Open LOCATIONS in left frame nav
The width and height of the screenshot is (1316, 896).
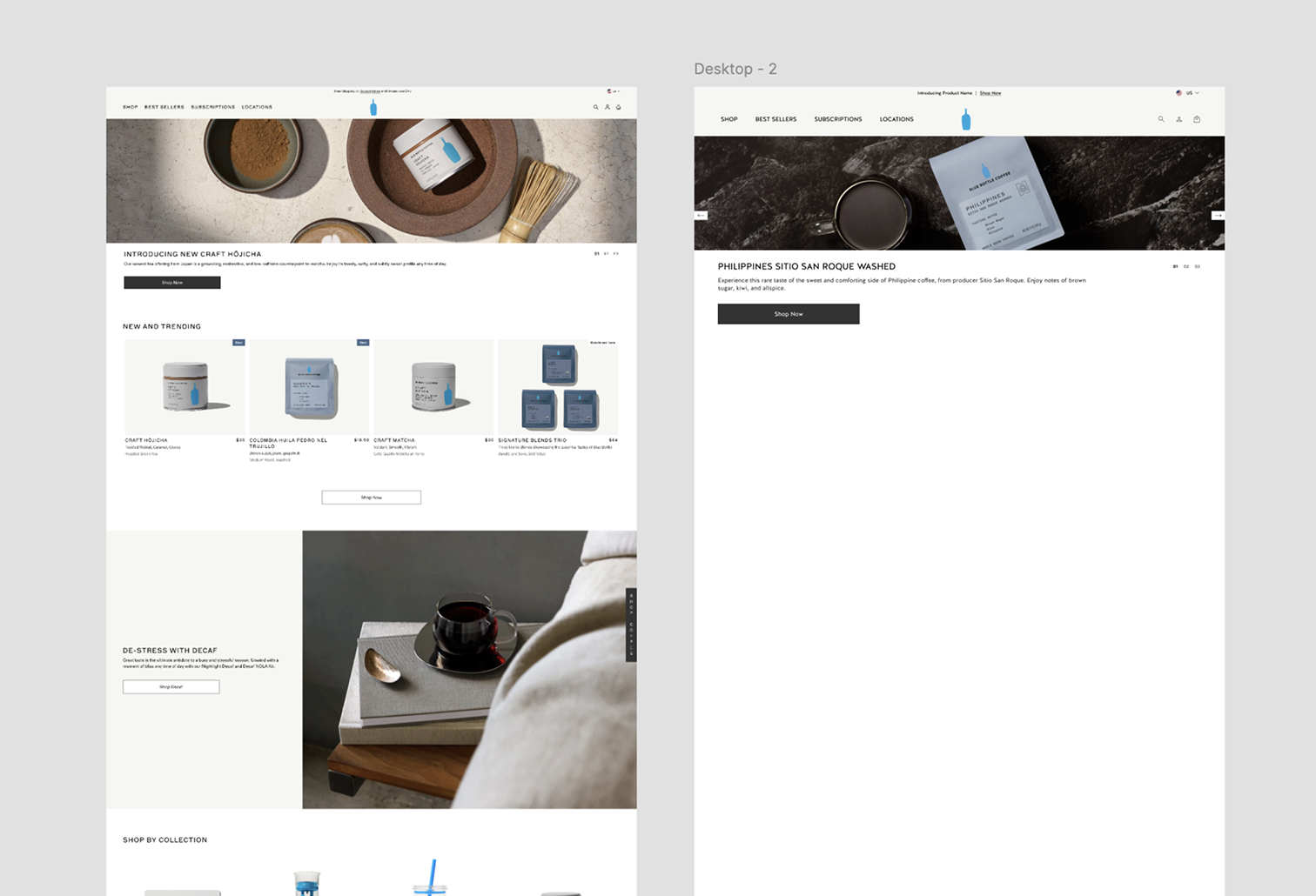click(x=257, y=107)
